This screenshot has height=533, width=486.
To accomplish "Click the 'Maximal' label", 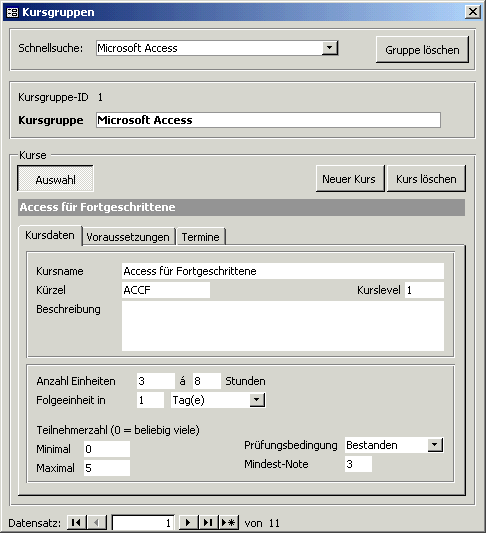I will (x=55, y=468).
